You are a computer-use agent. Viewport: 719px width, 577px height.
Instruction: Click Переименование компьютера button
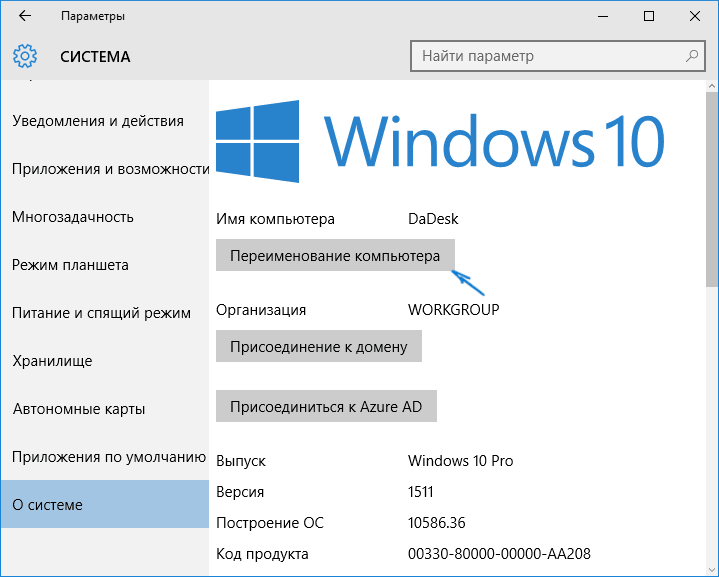click(x=335, y=255)
